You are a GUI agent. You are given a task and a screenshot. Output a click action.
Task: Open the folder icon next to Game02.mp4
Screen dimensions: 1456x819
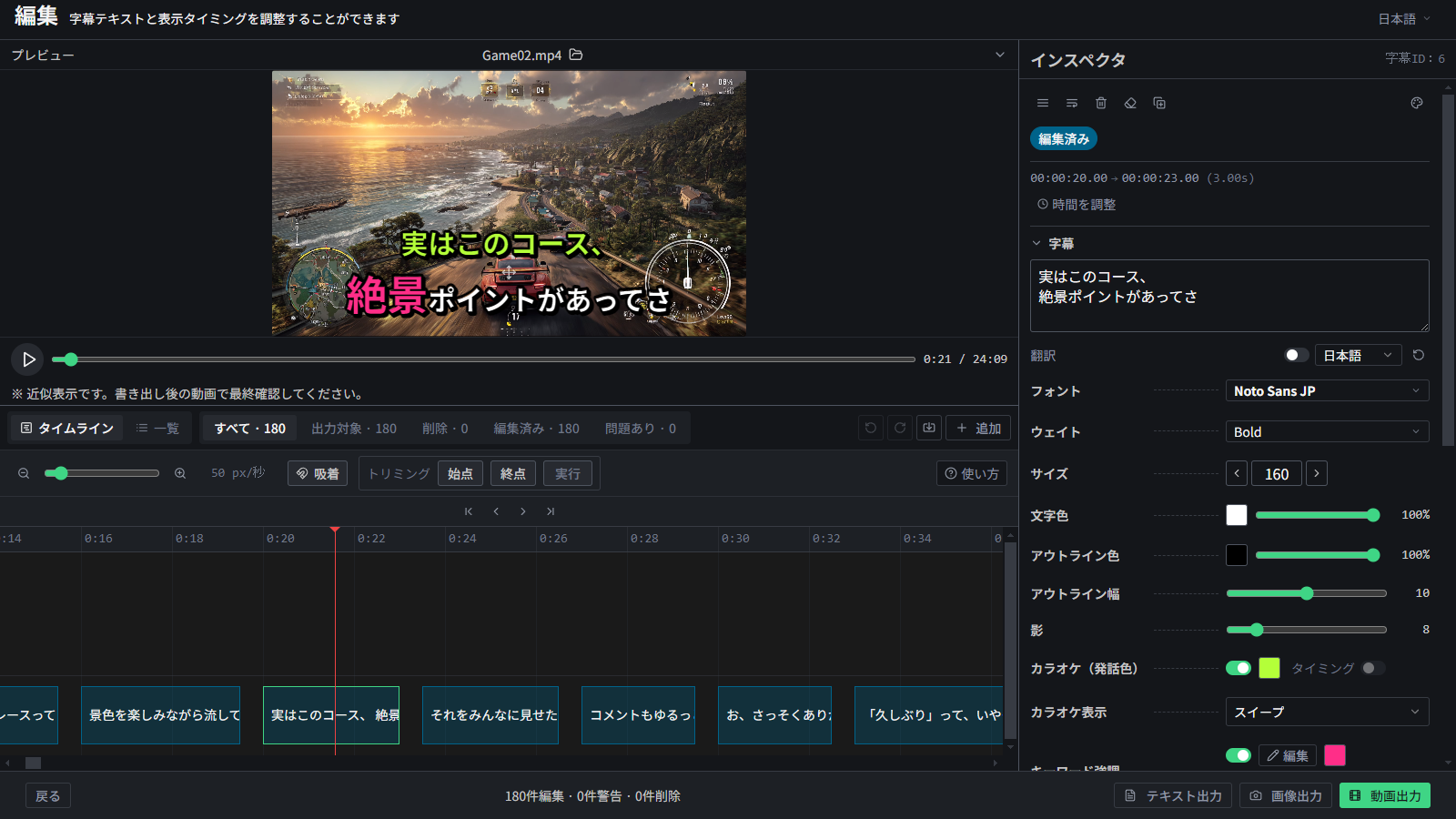576,55
